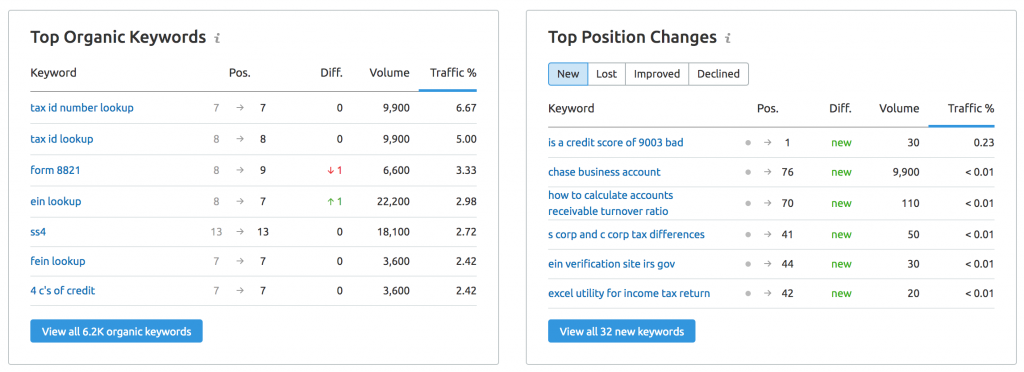Sort position changes by Volume column
Viewport: 1024px width, 372px height.
[899, 108]
